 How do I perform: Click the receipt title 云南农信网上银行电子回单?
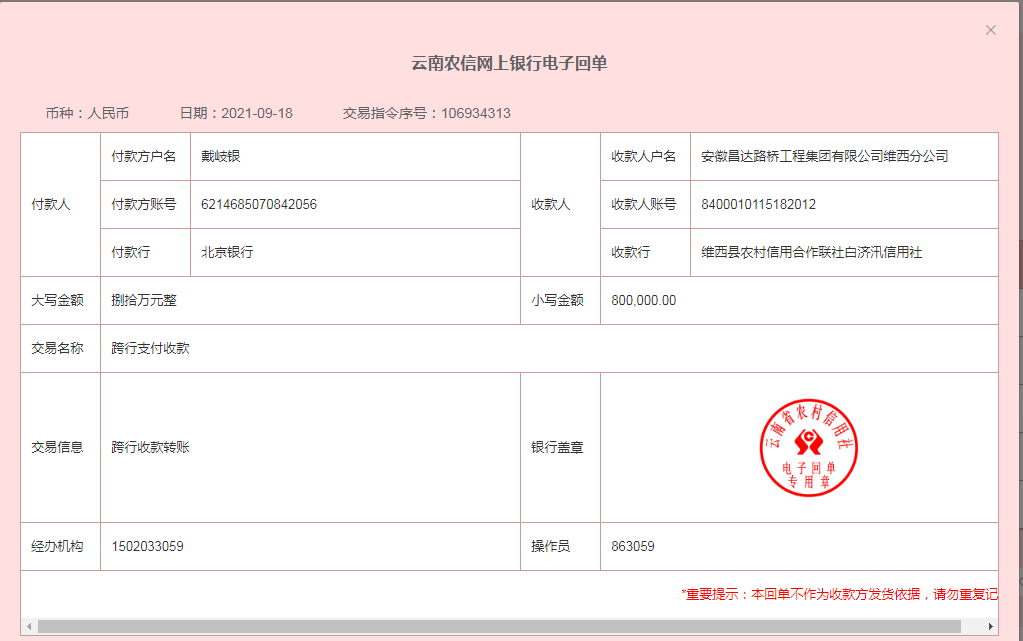tap(509, 64)
